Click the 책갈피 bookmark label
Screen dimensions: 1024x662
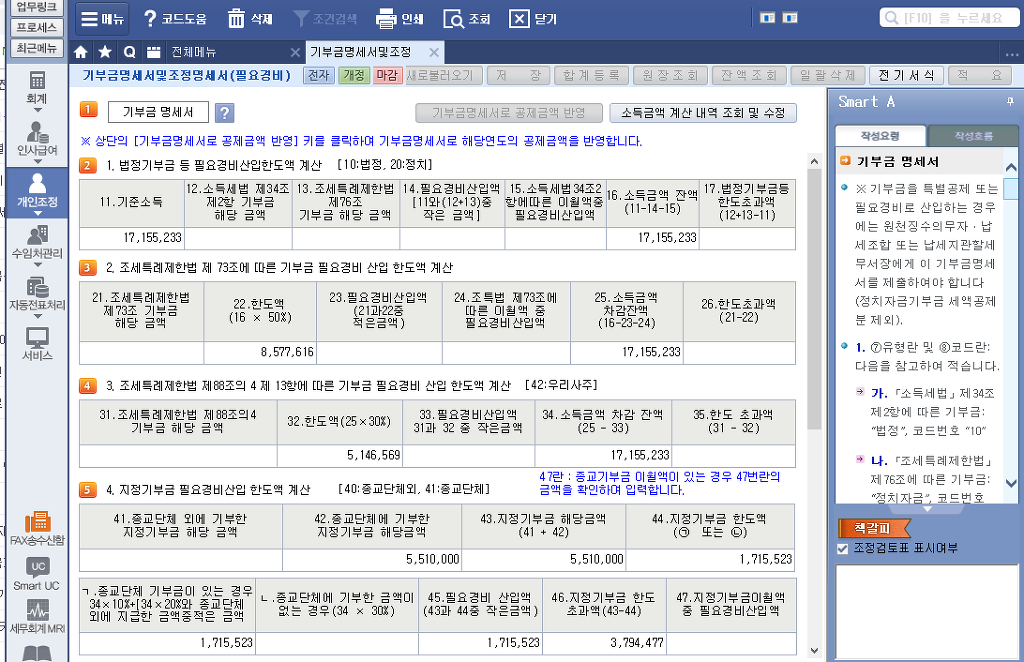point(873,528)
